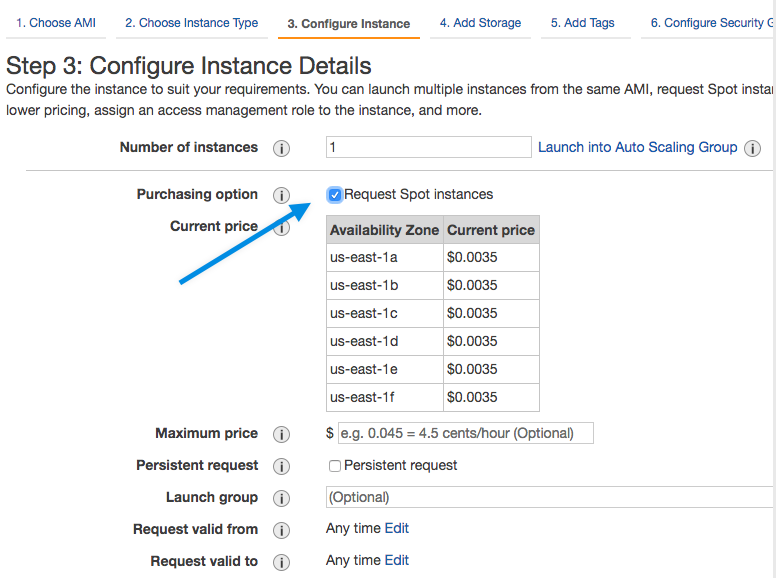Click info icon next to Maximum price
The height and width of the screenshot is (578, 776).
coord(281,434)
